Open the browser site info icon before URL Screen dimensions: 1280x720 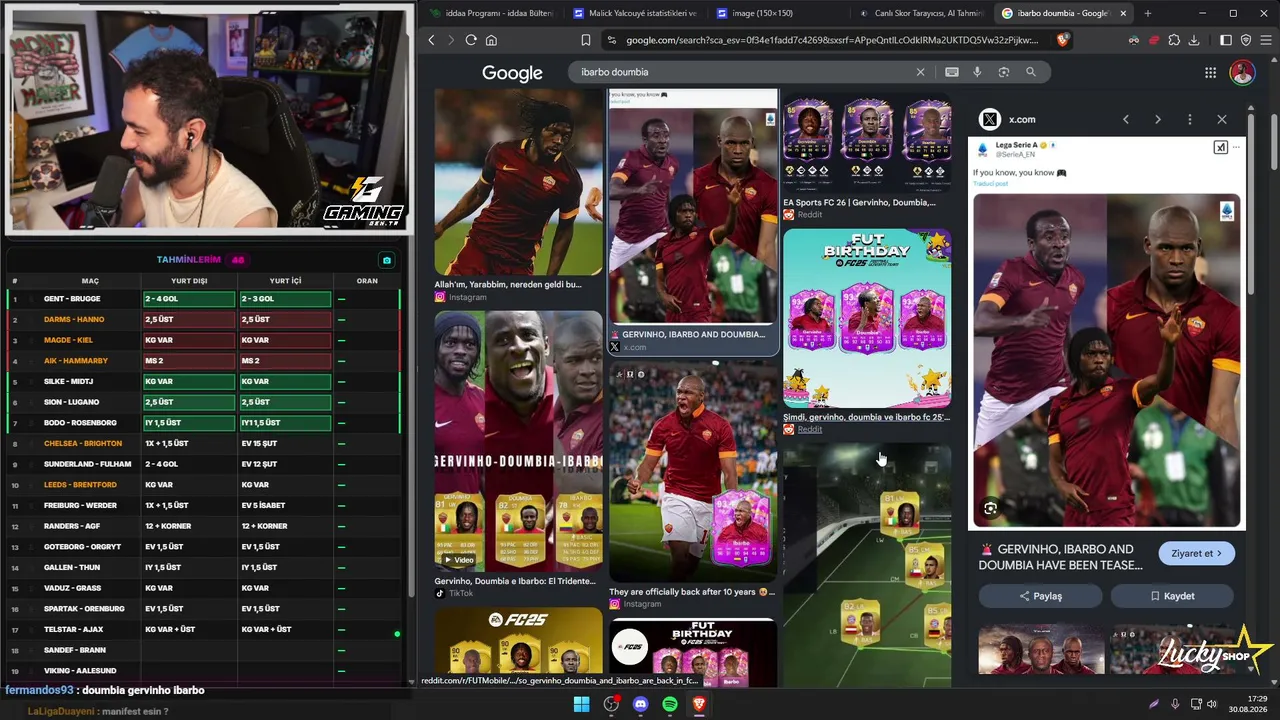pos(612,40)
